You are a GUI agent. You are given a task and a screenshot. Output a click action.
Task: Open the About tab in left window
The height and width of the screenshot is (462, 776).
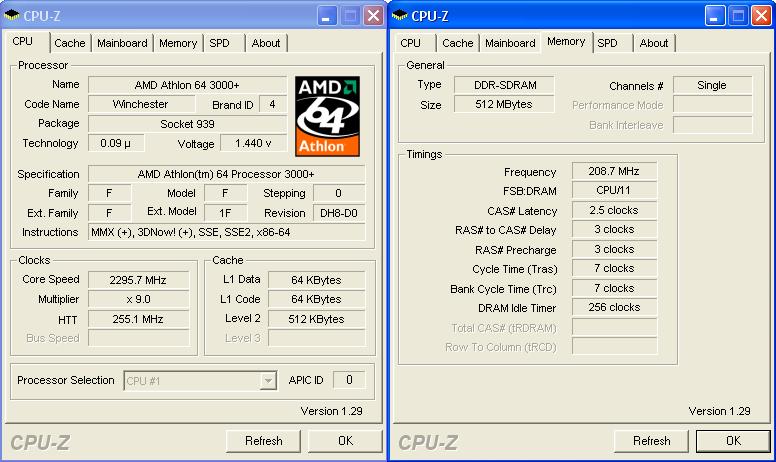click(x=266, y=43)
